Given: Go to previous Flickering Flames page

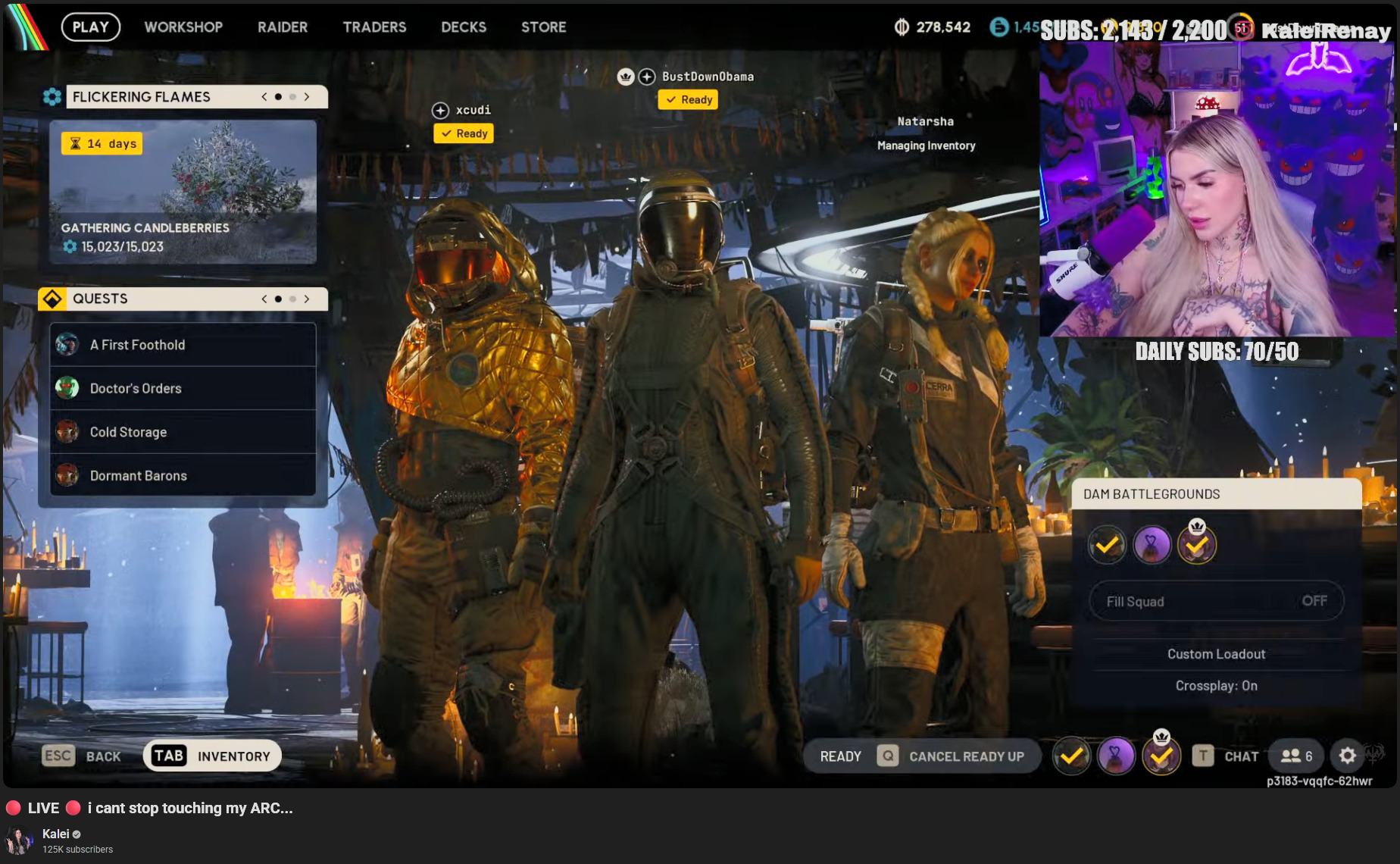Looking at the screenshot, I should pos(264,97).
